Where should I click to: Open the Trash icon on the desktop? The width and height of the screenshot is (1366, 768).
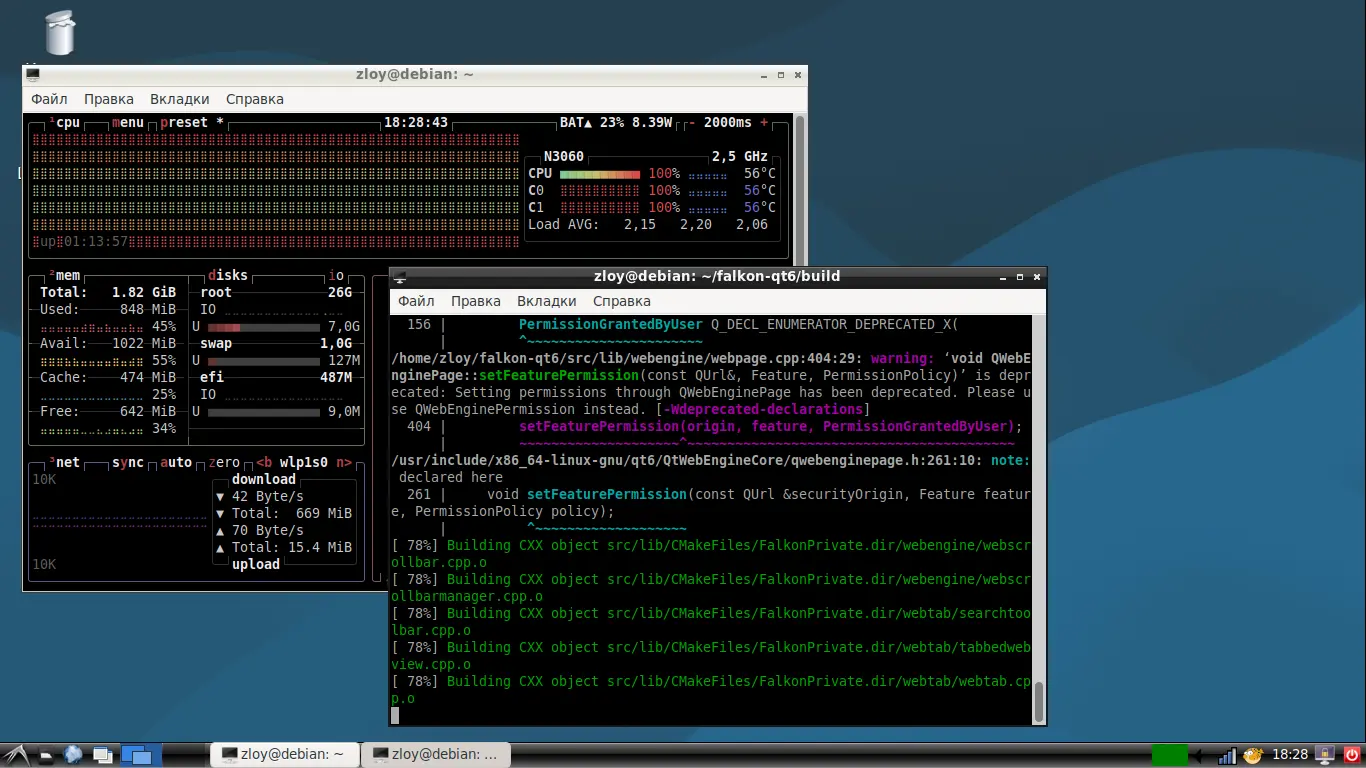60,32
